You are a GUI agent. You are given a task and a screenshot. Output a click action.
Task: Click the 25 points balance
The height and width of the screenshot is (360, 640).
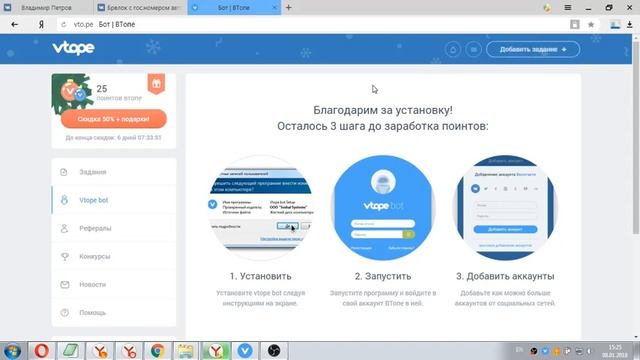click(x=102, y=89)
